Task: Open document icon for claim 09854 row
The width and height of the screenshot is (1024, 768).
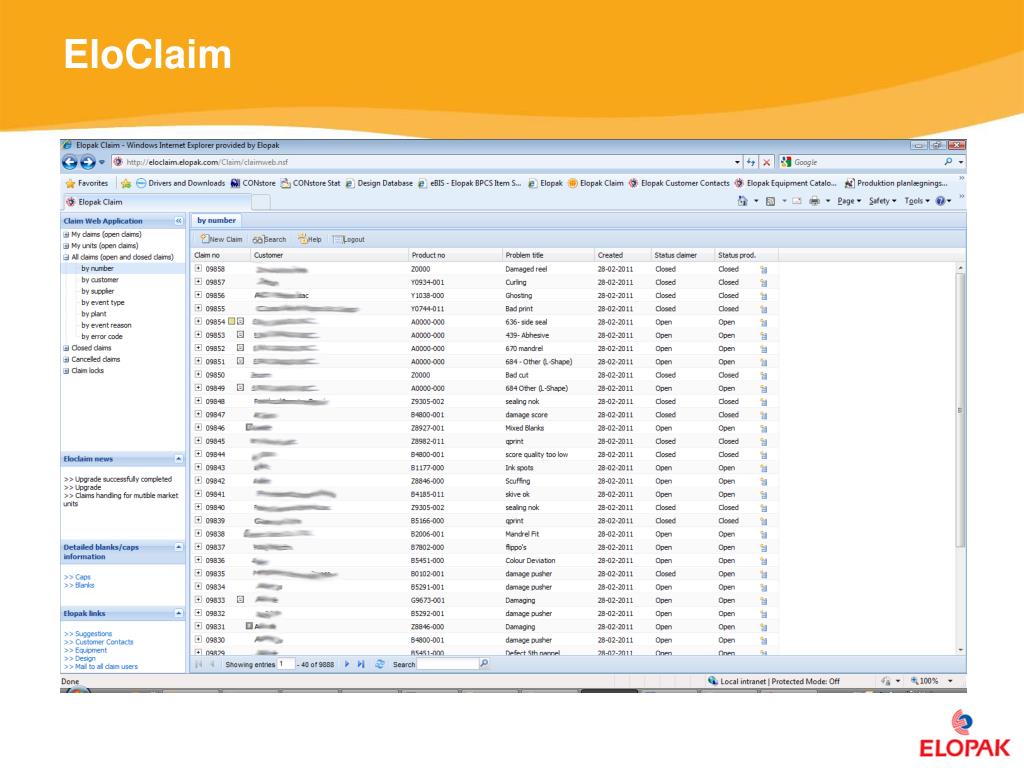Action: [763, 322]
